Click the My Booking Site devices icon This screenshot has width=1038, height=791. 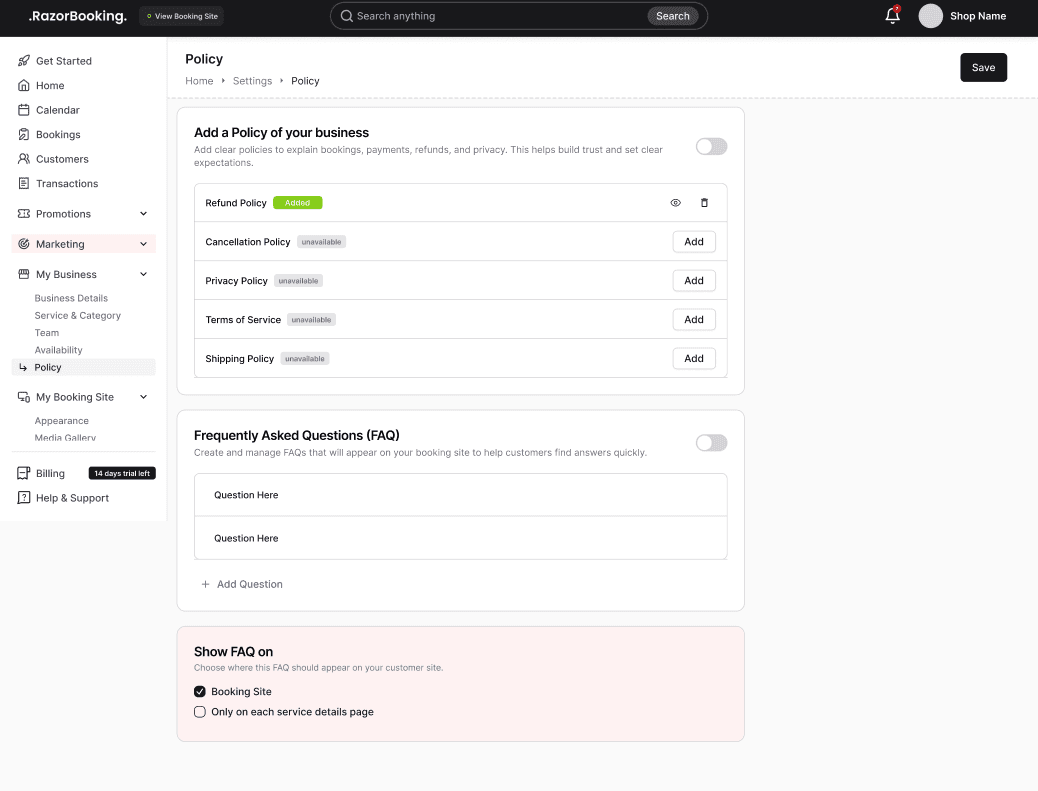[x=24, y=397]
